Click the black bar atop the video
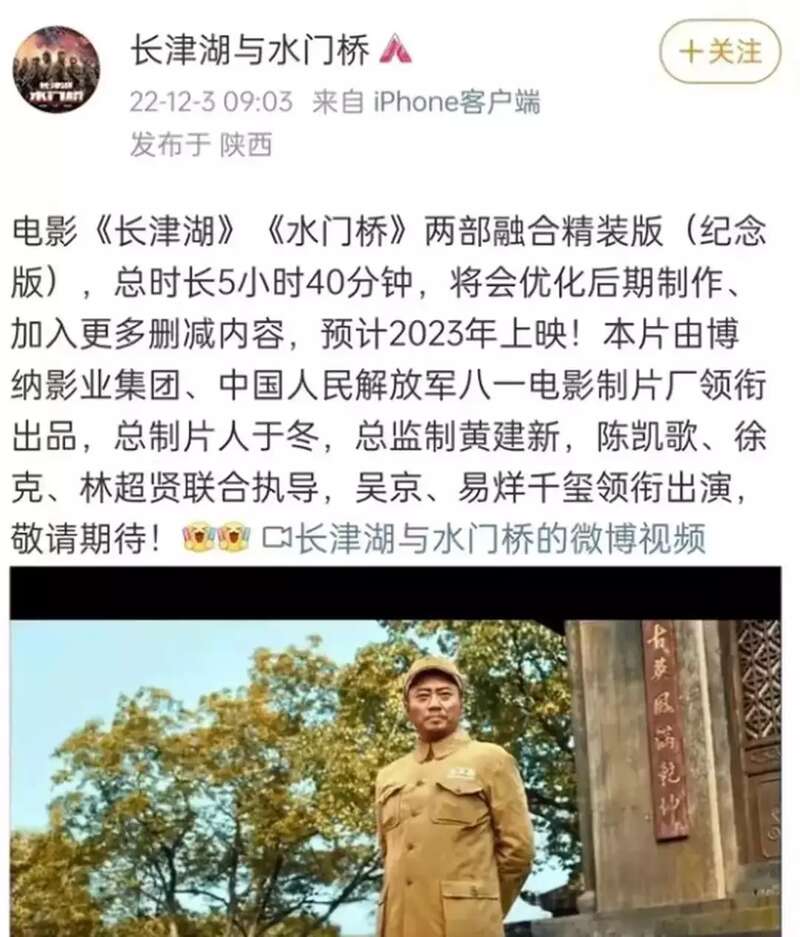This screenshot has height=937, width=800. pyautogui.click(x=396, y=593)
